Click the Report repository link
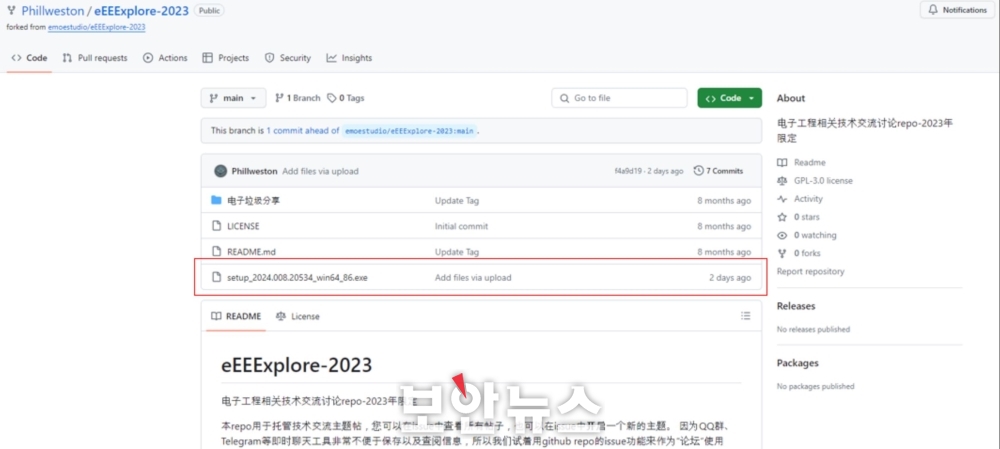1000x449 pixels. pyautogui.click(x=810, y=271)
